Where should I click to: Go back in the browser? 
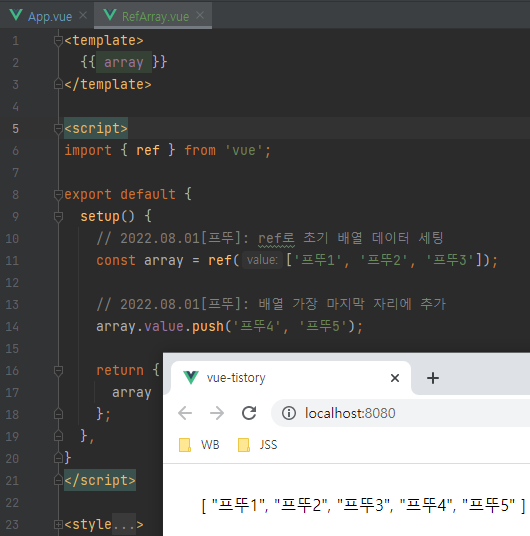185,413
